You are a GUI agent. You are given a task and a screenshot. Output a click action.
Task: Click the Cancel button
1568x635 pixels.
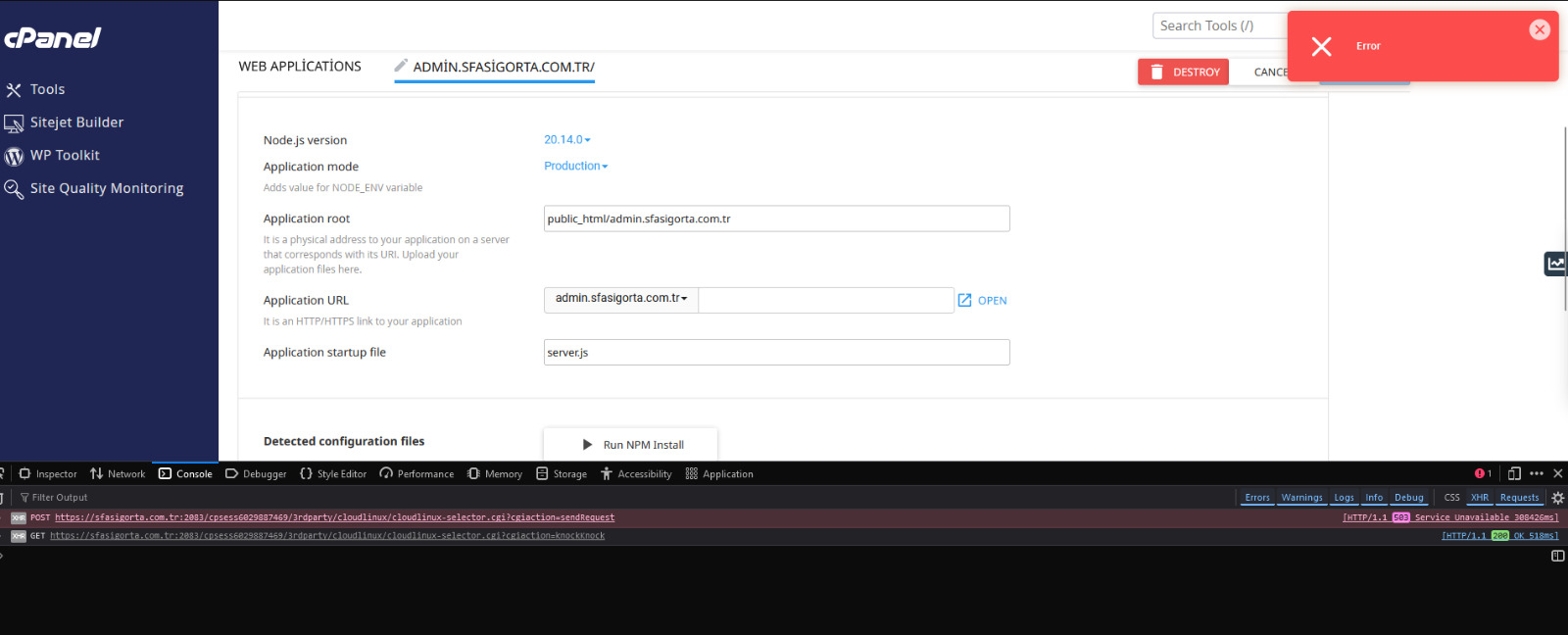[1271, 72]
